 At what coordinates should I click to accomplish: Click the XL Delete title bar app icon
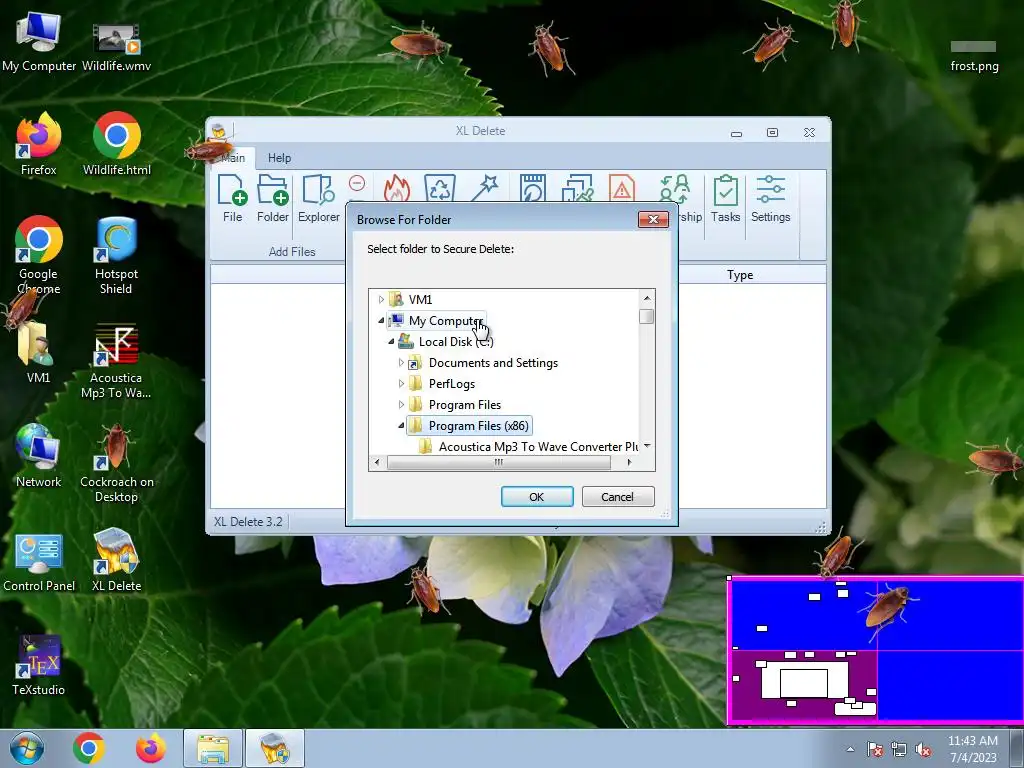coord(219,131)
